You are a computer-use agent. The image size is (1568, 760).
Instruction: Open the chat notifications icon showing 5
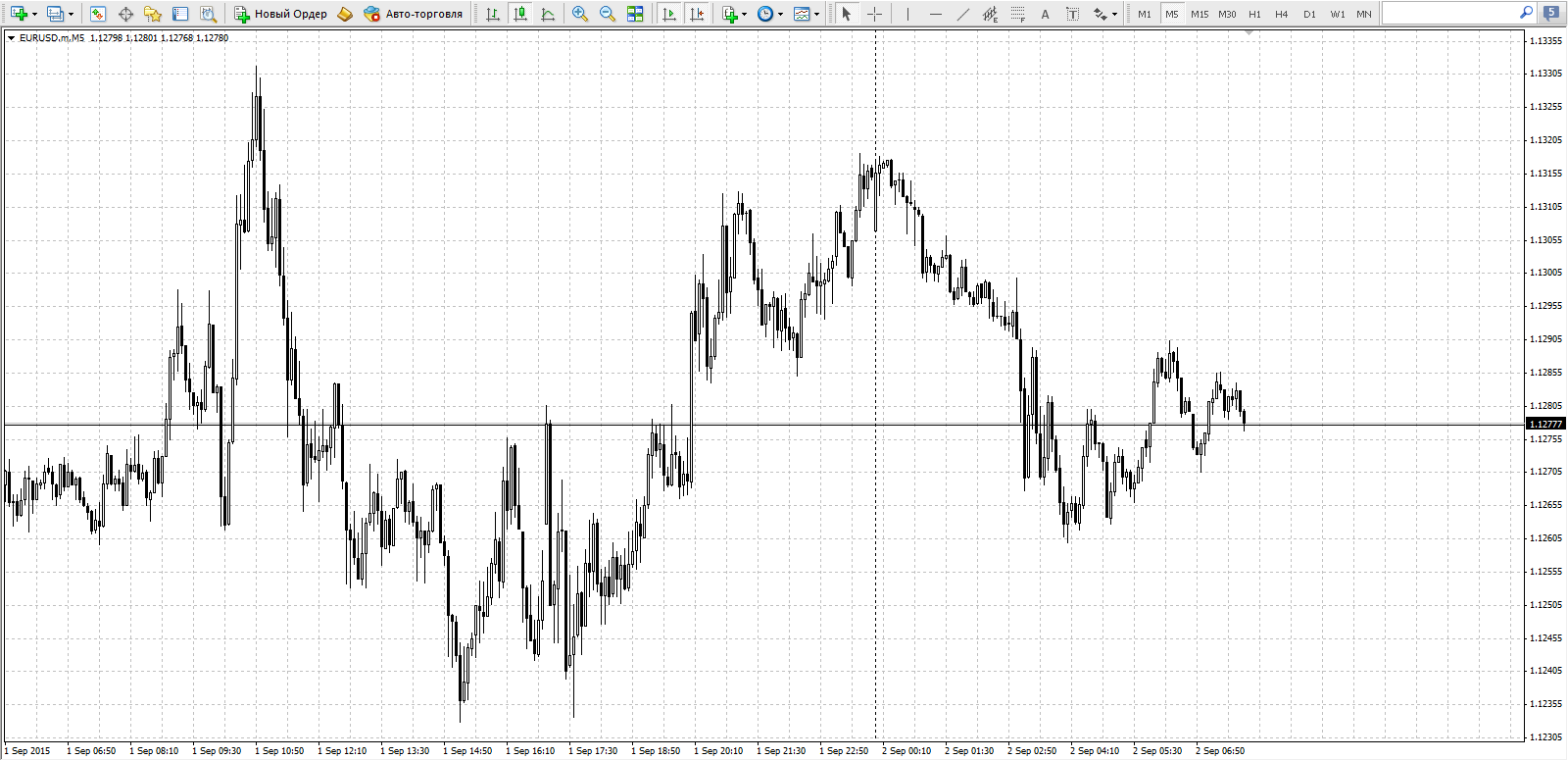pos(1551,13)
